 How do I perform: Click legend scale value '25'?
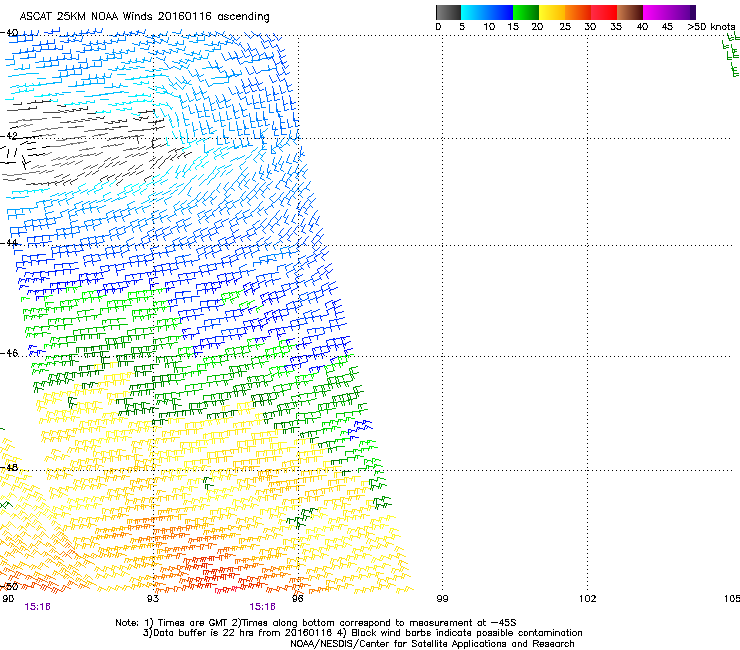coord(565,26)
